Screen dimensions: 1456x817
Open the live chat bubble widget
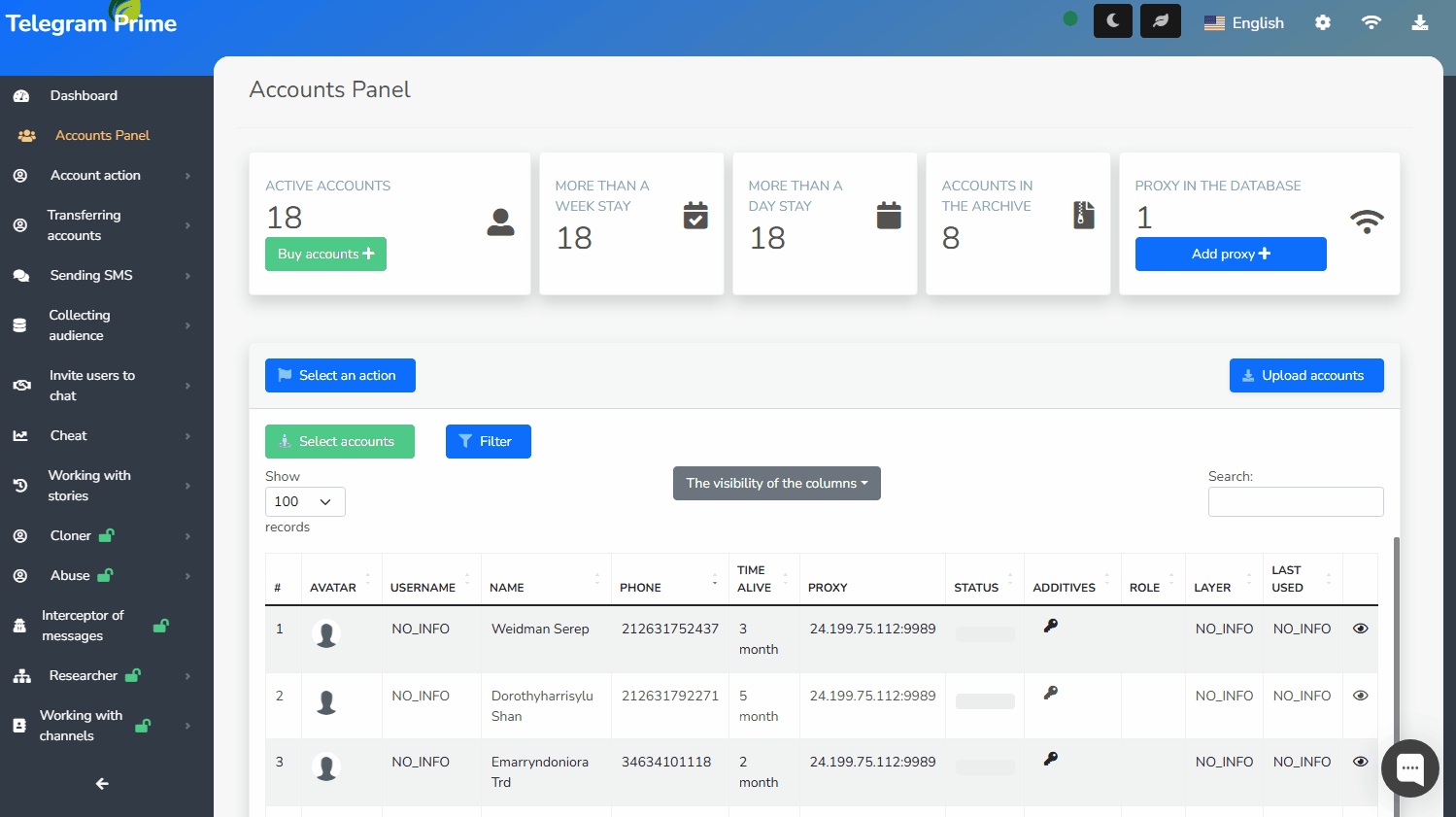(x=1409, y=767)
